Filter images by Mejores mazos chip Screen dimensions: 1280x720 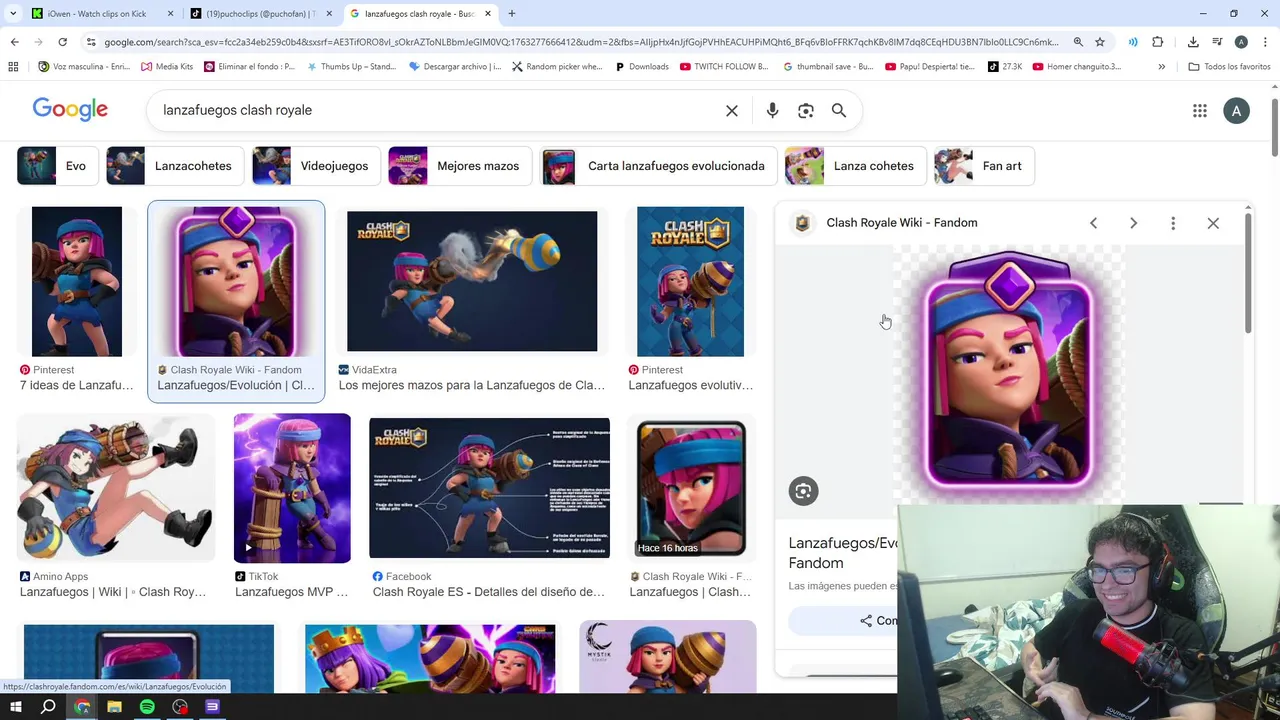460,166
